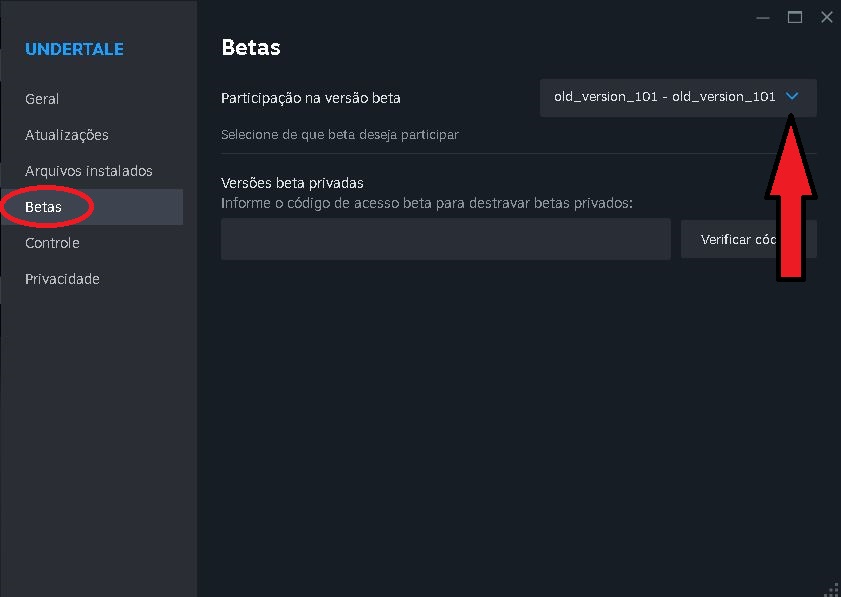Maximize the properties window

coord(795,17)
